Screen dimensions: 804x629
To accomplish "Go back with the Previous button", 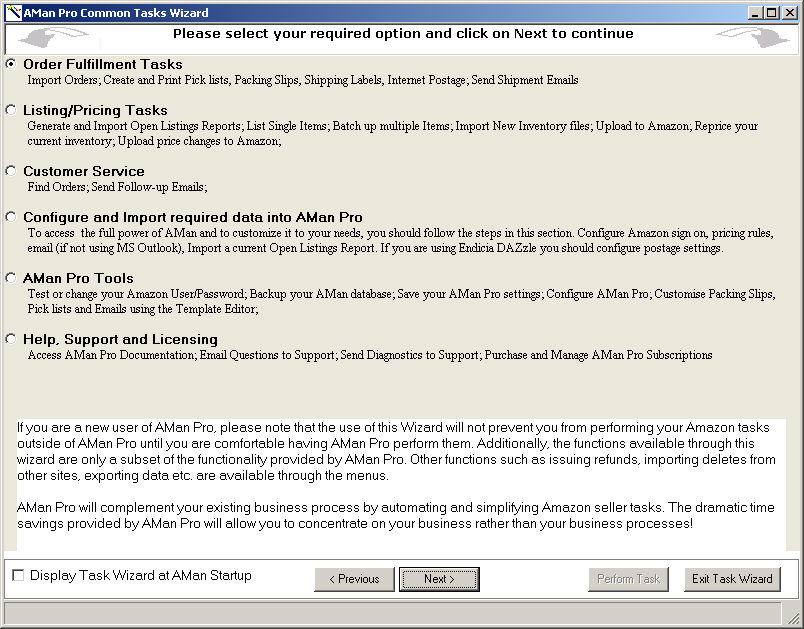I will (x=354, y=579).
